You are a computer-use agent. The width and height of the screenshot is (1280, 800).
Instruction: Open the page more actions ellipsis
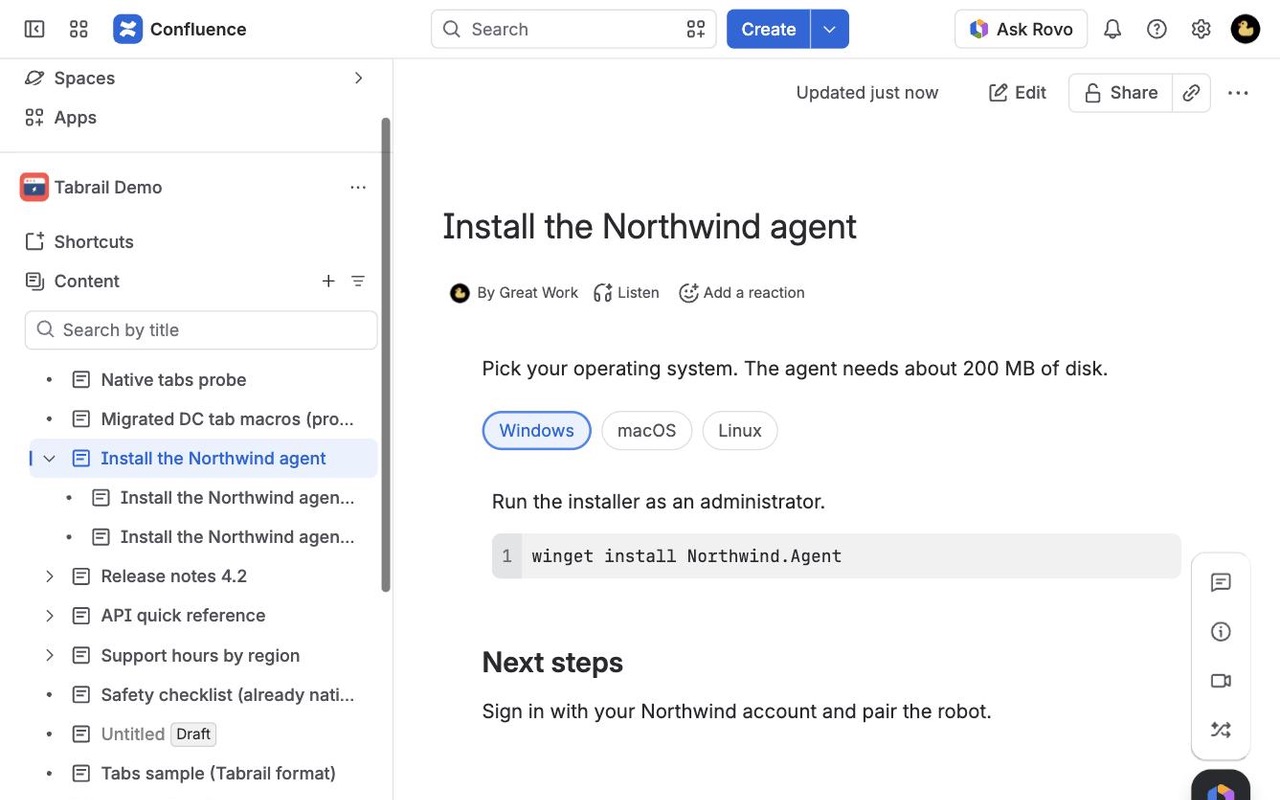click(1238, 93)
